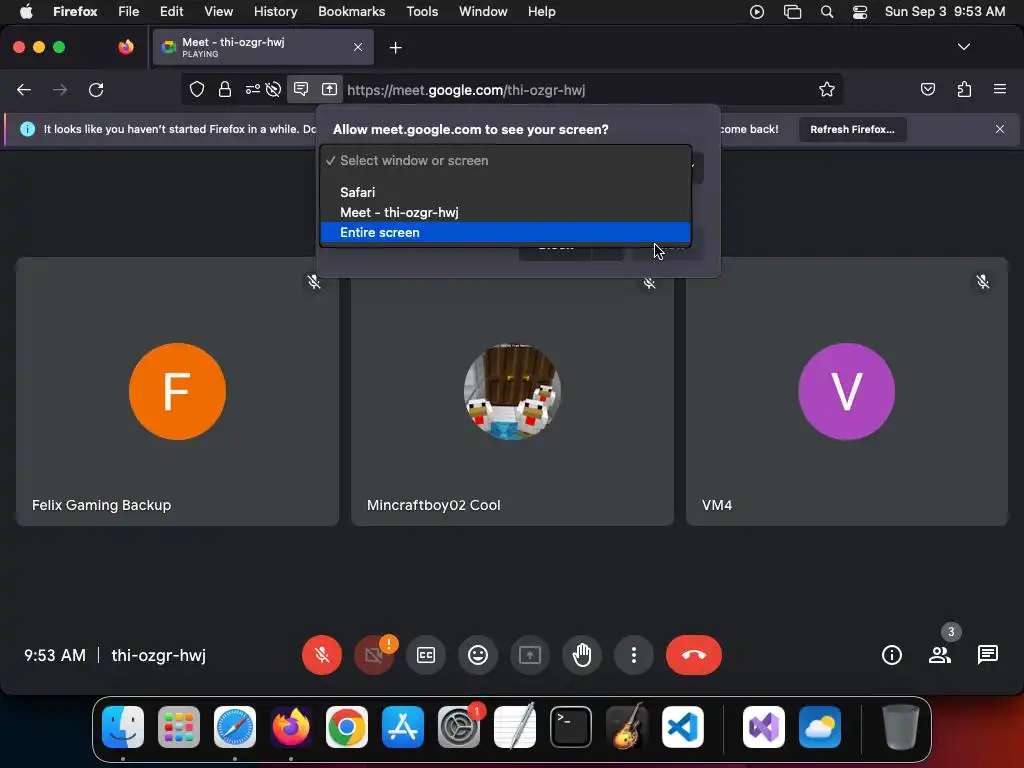Image resolution: width=1024 pixels, height=768 pixels.
Task: Click screen sharing indicator in address bar
Action: [330, 89]
